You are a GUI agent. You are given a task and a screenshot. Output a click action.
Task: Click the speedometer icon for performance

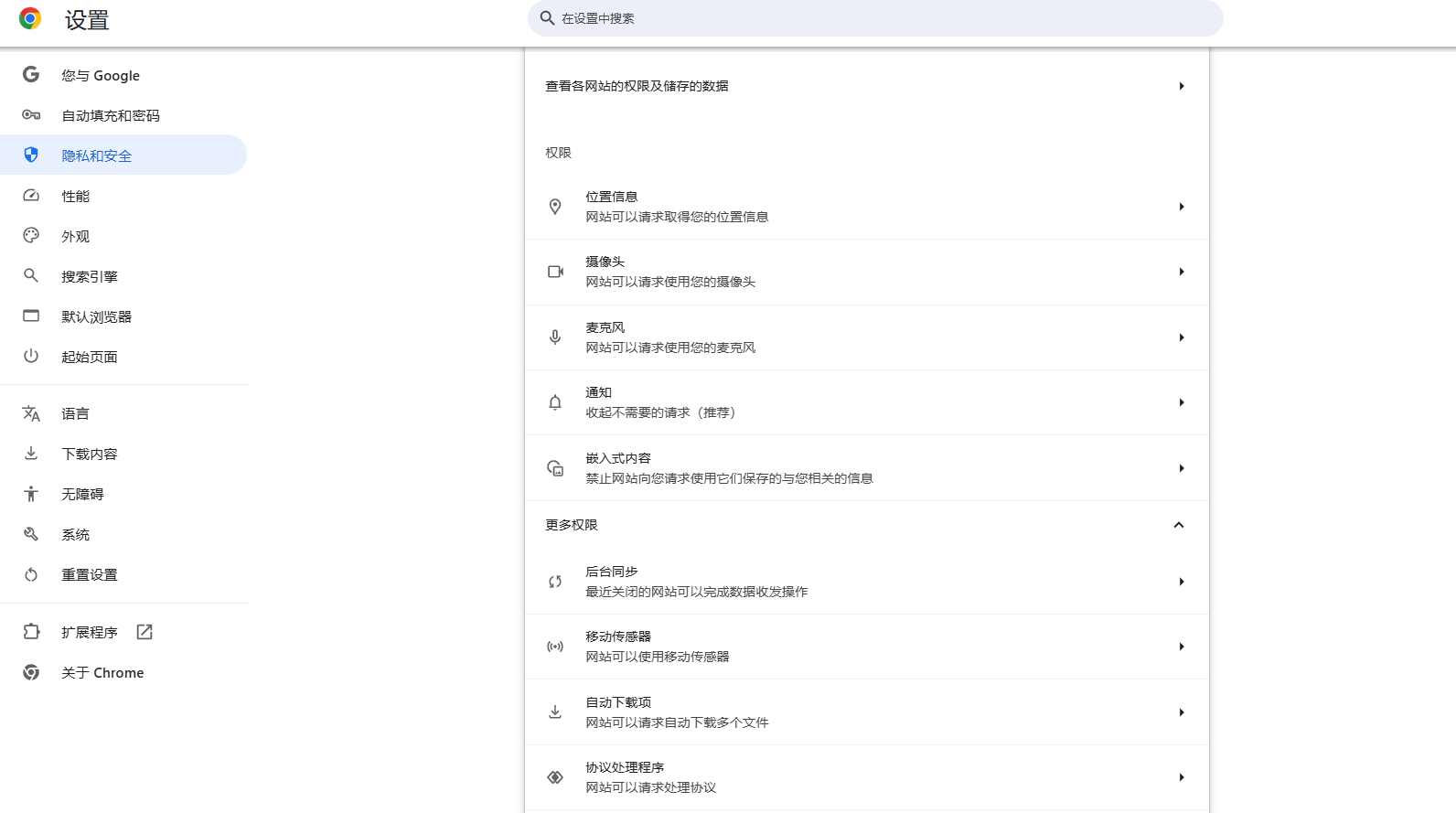(31, 196)
